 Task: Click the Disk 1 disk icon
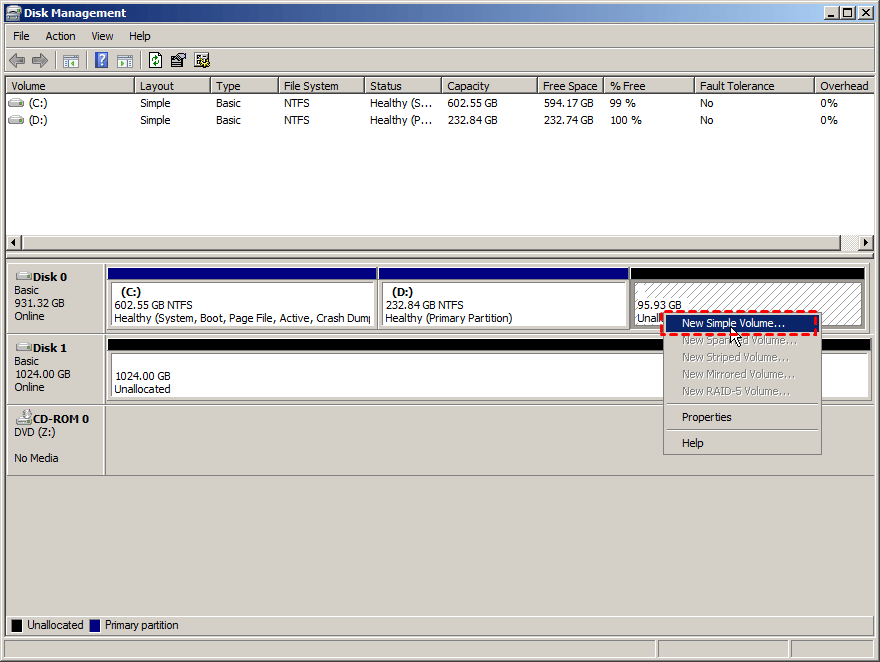24,347
